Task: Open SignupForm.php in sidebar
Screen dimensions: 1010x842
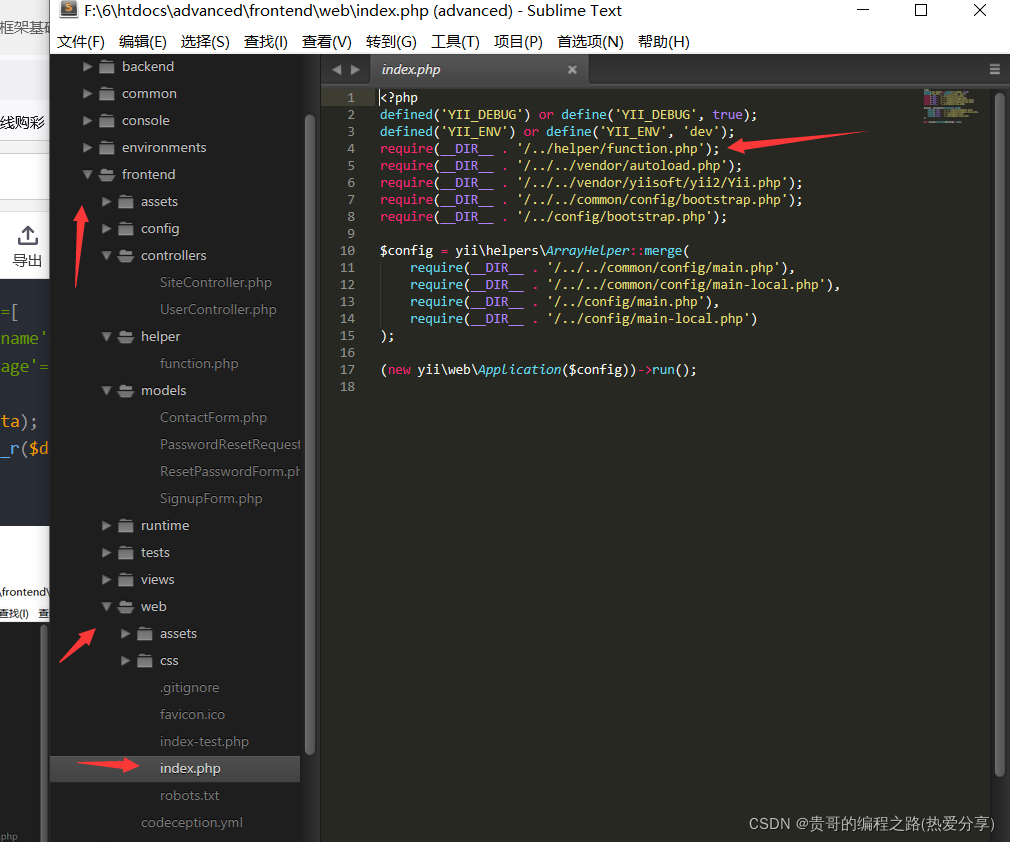Action: tap(211, 499)
